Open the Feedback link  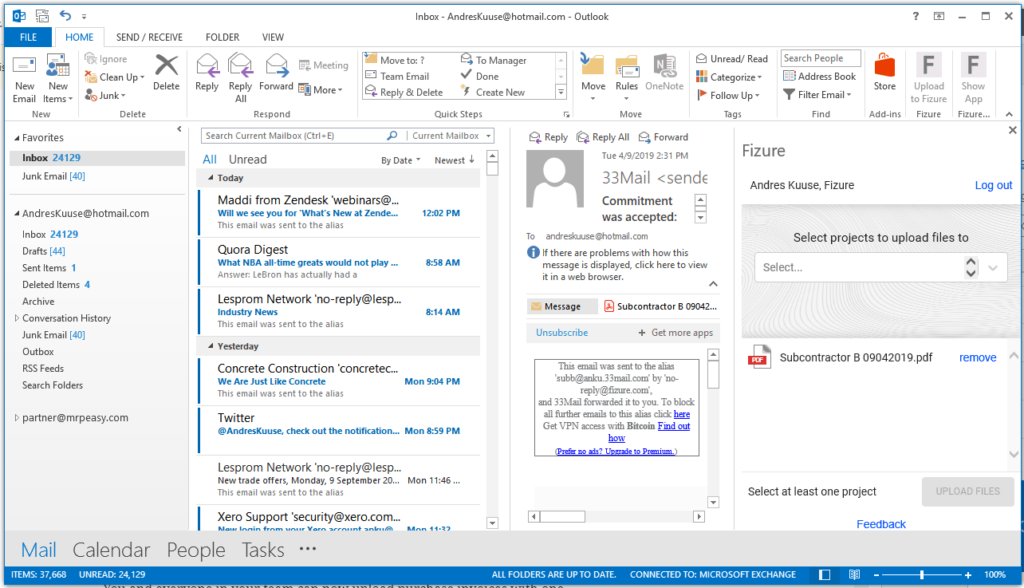click(x=880, y=524)
